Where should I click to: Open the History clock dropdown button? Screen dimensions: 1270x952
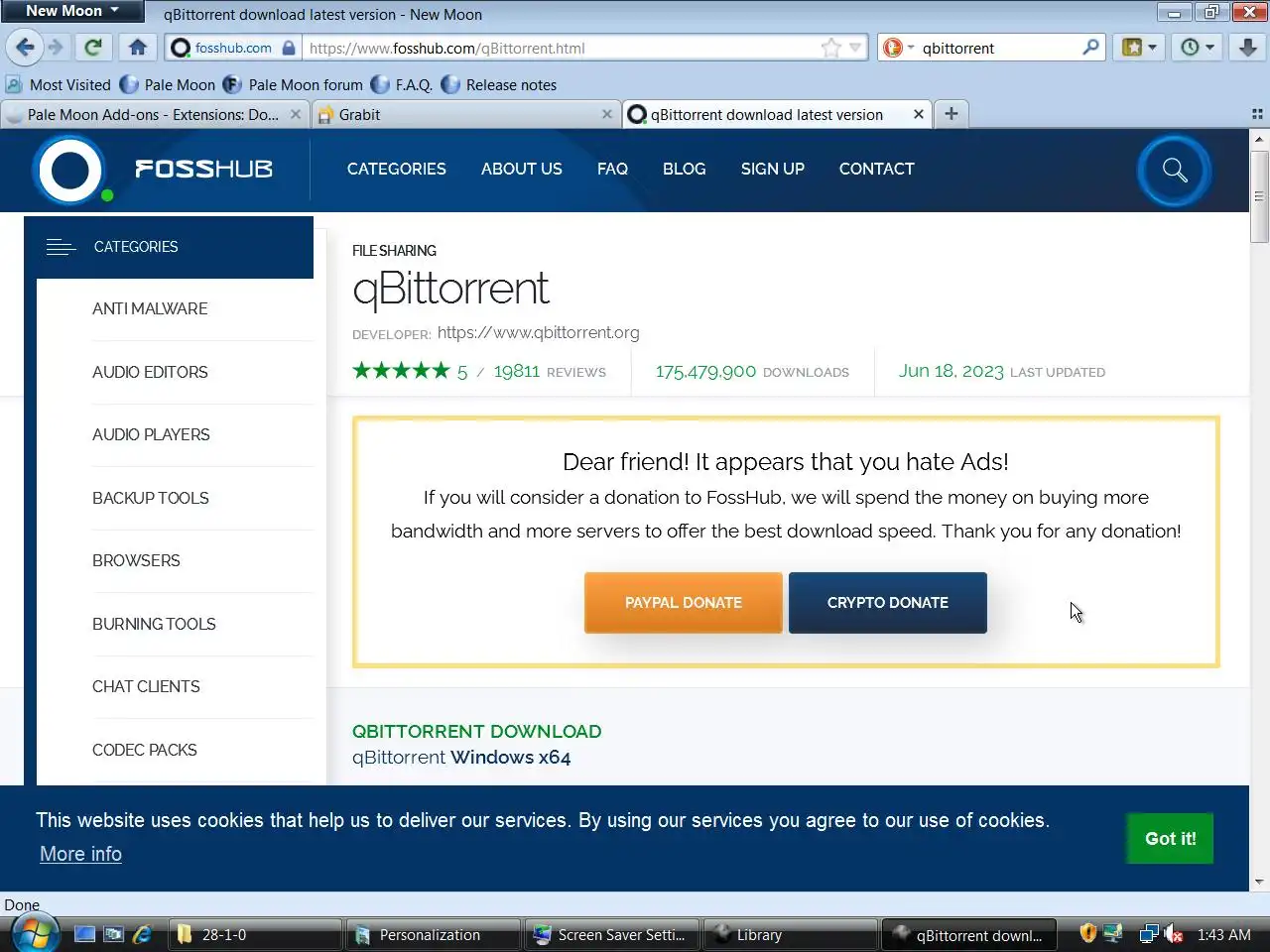pos(1198,47)
